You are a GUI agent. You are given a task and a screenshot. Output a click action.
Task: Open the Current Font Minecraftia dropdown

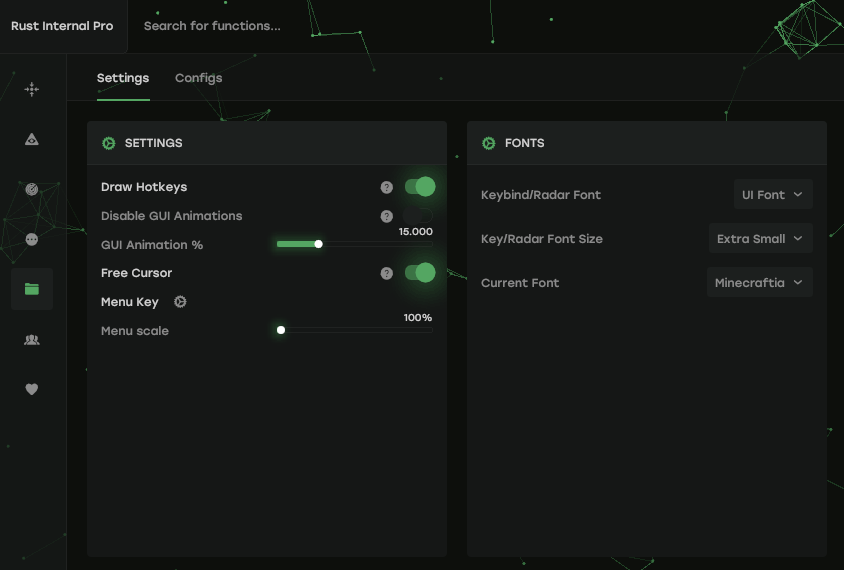759,283
